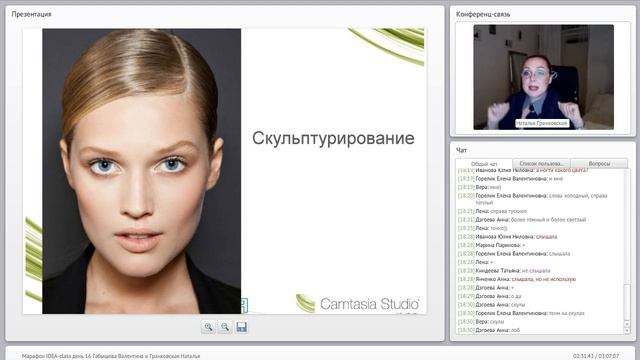Viewport: 640px width, 360px height.
Task: Select Дзгоева Анна's 'более светлый' message
Action: (522, 220)
